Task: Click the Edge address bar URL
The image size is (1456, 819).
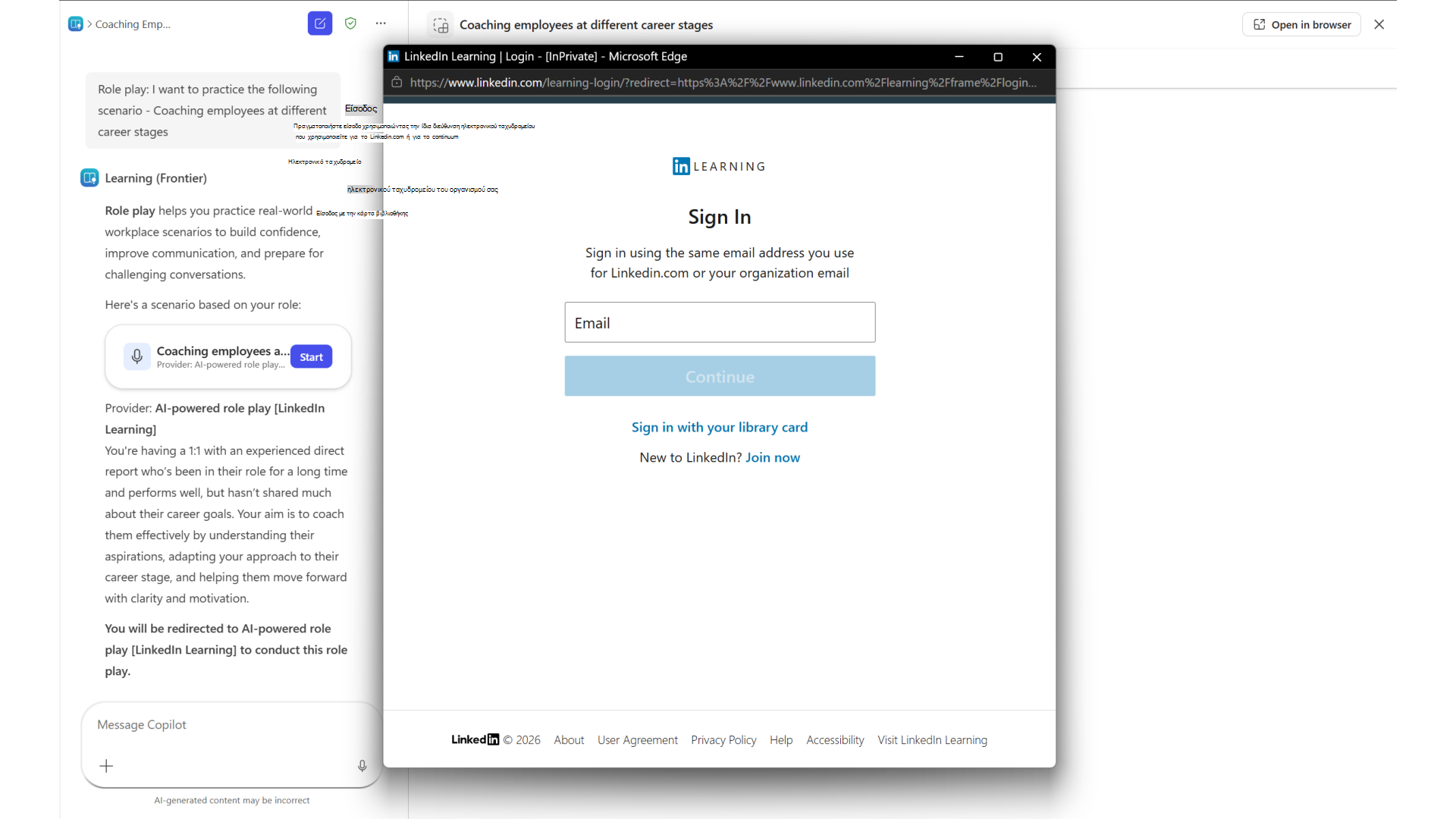Action: tap(723, 82)
